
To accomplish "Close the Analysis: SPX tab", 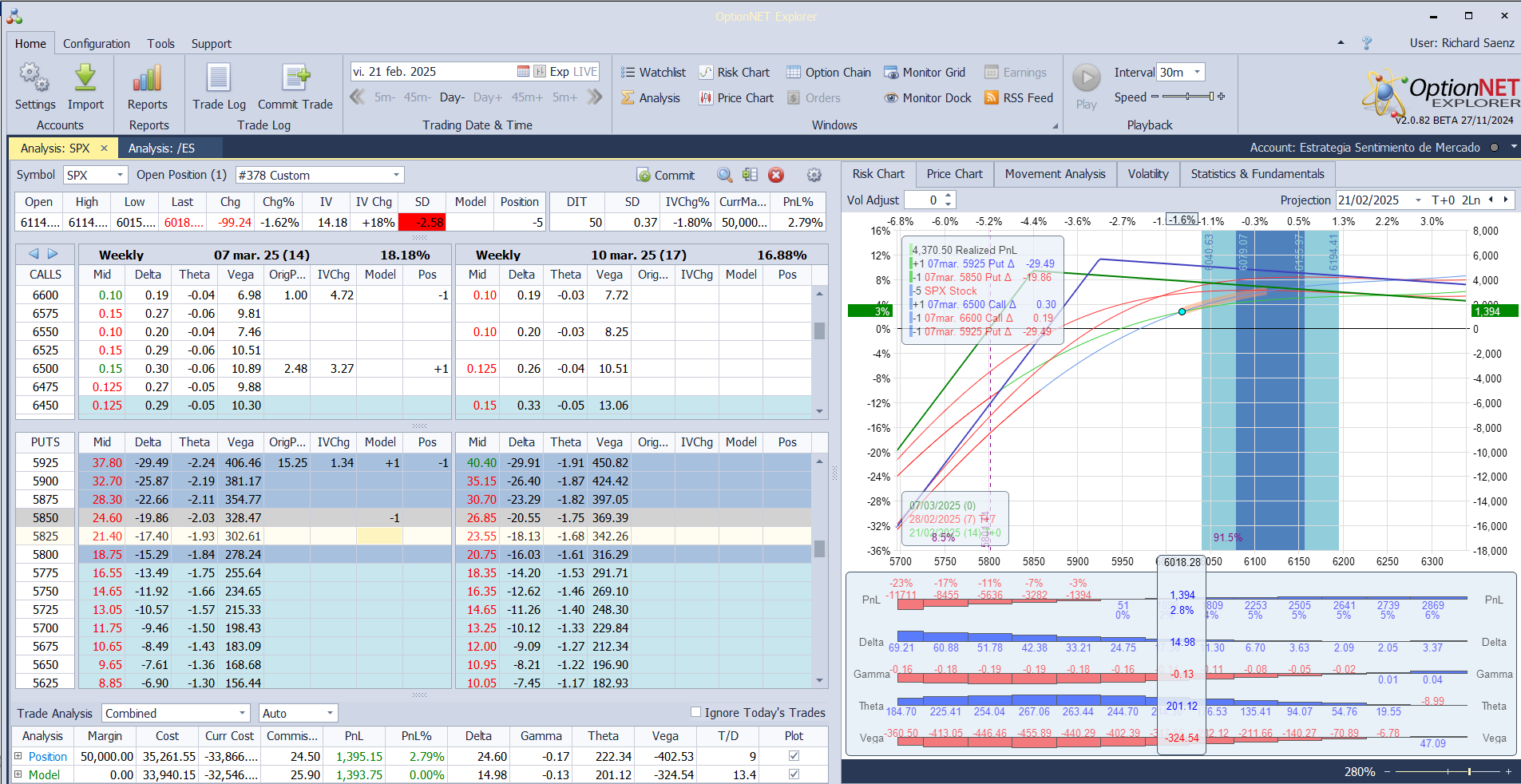I will (104, 148).
